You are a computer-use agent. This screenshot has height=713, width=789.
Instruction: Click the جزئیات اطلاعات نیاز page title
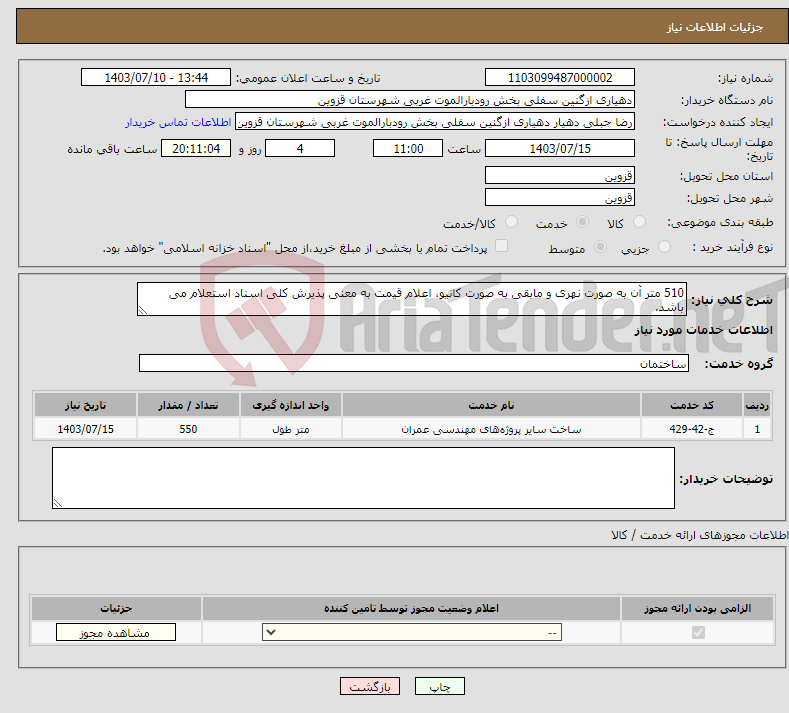click(x=715, y=27)
